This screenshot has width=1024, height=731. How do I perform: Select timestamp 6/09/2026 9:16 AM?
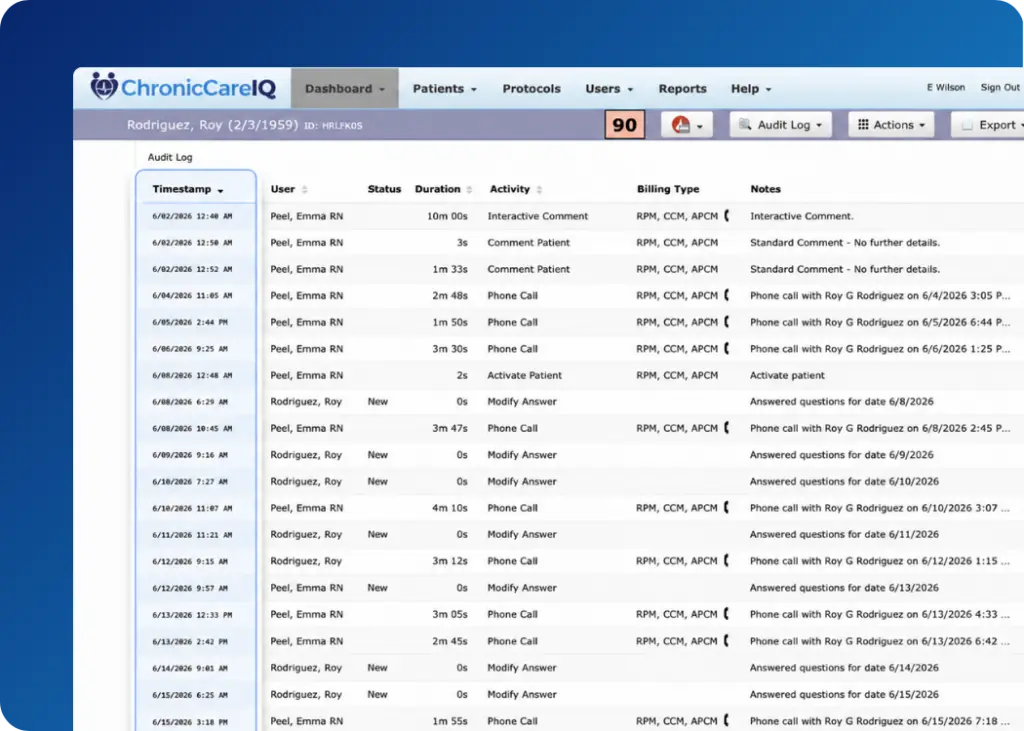tap(190, 455)
